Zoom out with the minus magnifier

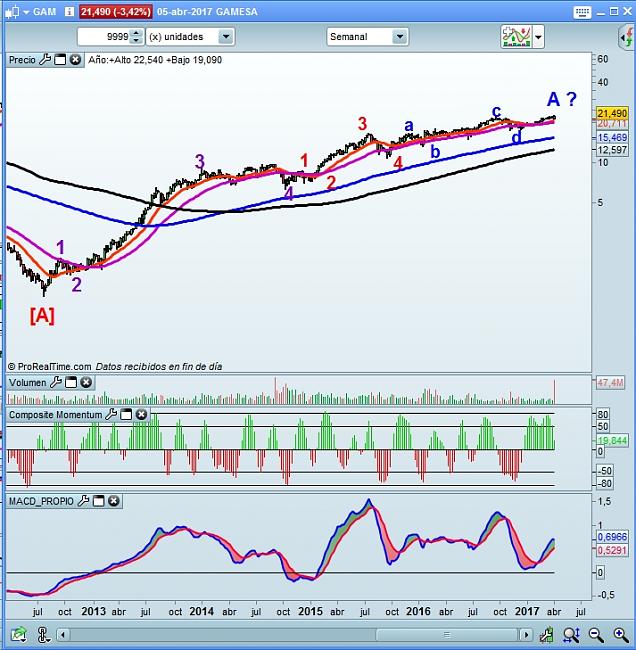pyautogui.click(x=596, y=634)
